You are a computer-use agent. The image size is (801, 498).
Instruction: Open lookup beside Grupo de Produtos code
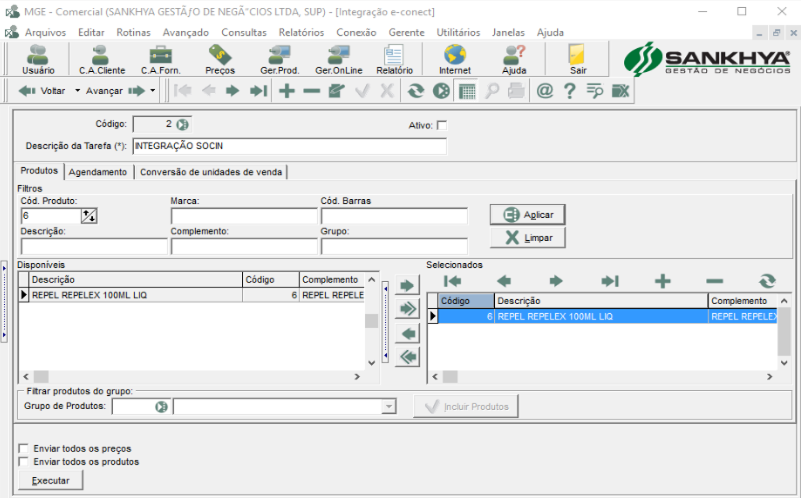(161, 407)
